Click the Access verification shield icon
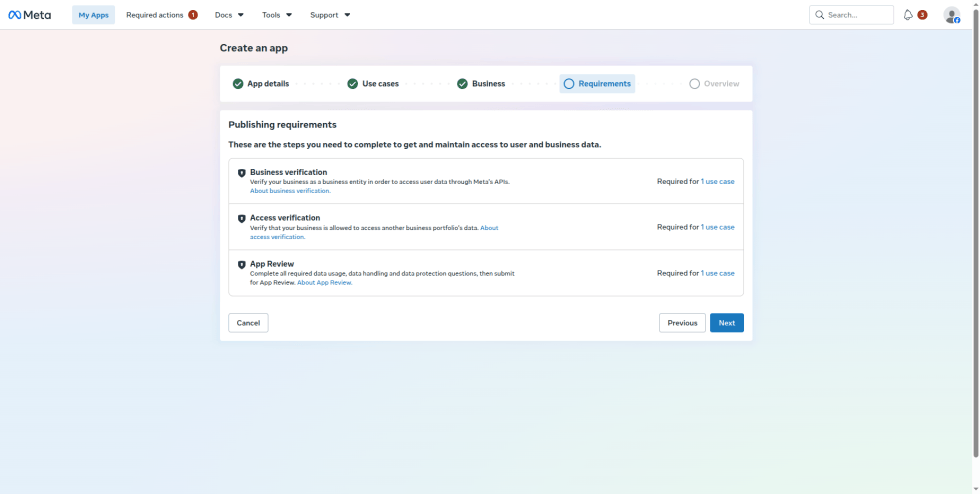The width and height of the screenshot is (980, 494). (x=241, y=219)
